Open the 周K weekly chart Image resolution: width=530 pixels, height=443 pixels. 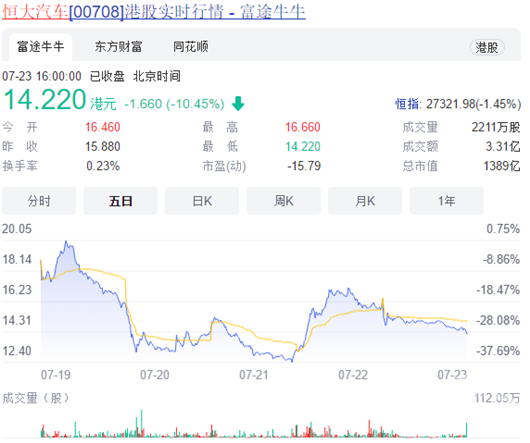click(284, 201)
